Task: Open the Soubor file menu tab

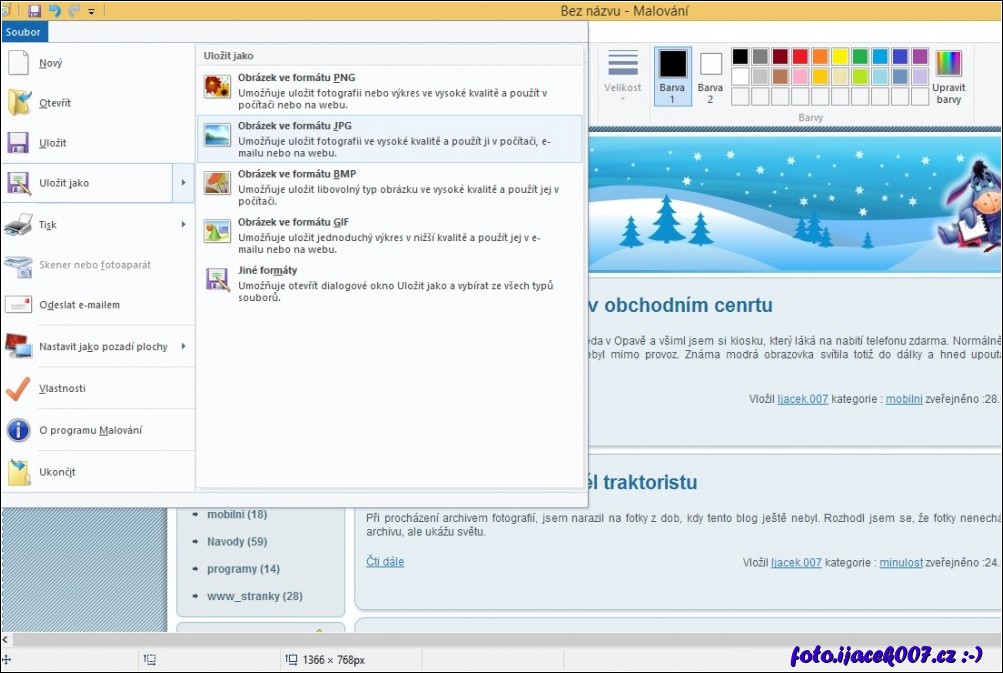Action: pyautogui.click(x=22, y=32)
